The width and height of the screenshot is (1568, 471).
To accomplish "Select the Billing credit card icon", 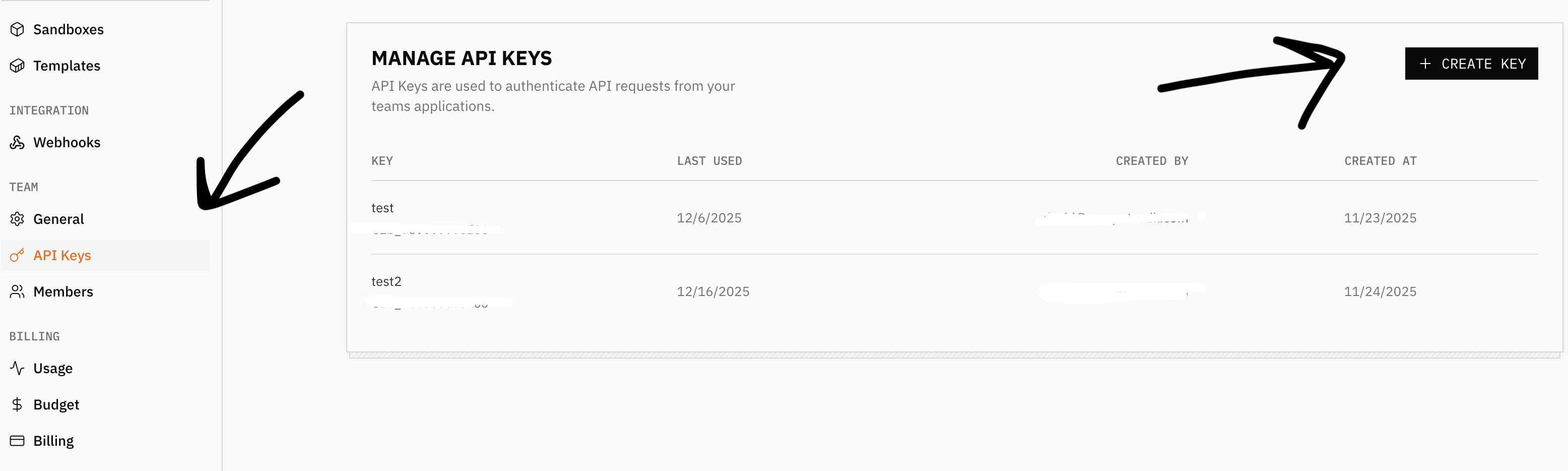I will (x=18, y=440).
